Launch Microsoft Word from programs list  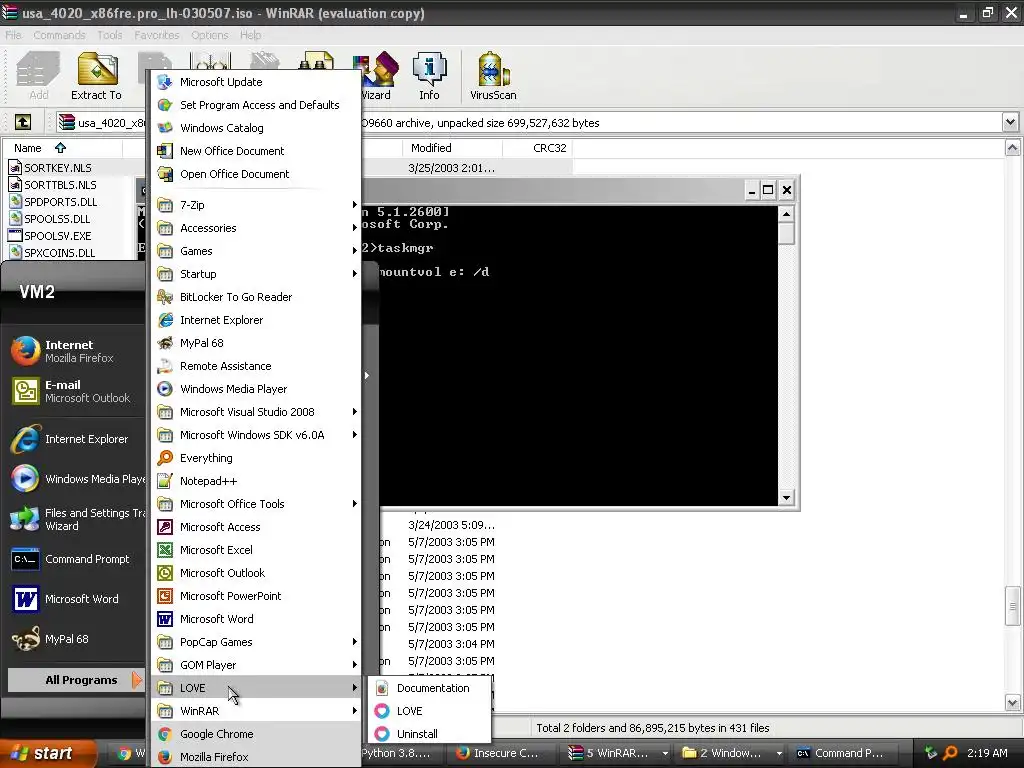coord(257,619)
